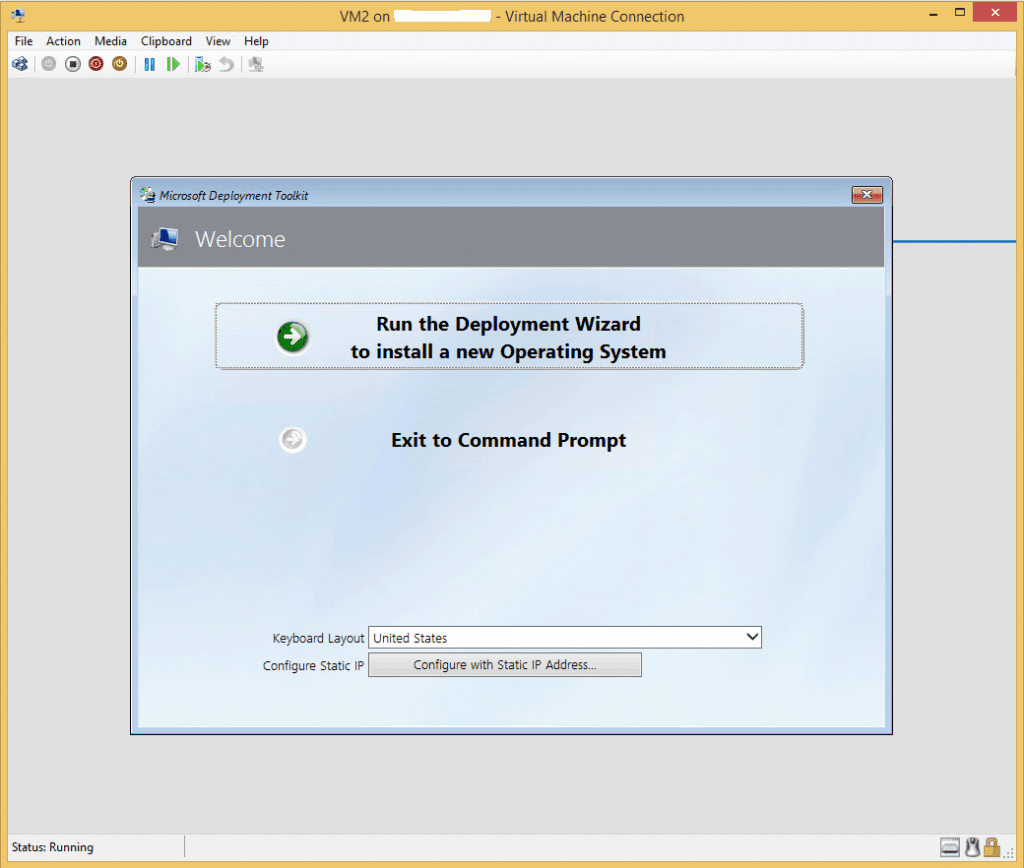Viewport: 1024px width, 868px height.
Task: Click the Turn Off VM icon
Action: (x=72, y=64)
